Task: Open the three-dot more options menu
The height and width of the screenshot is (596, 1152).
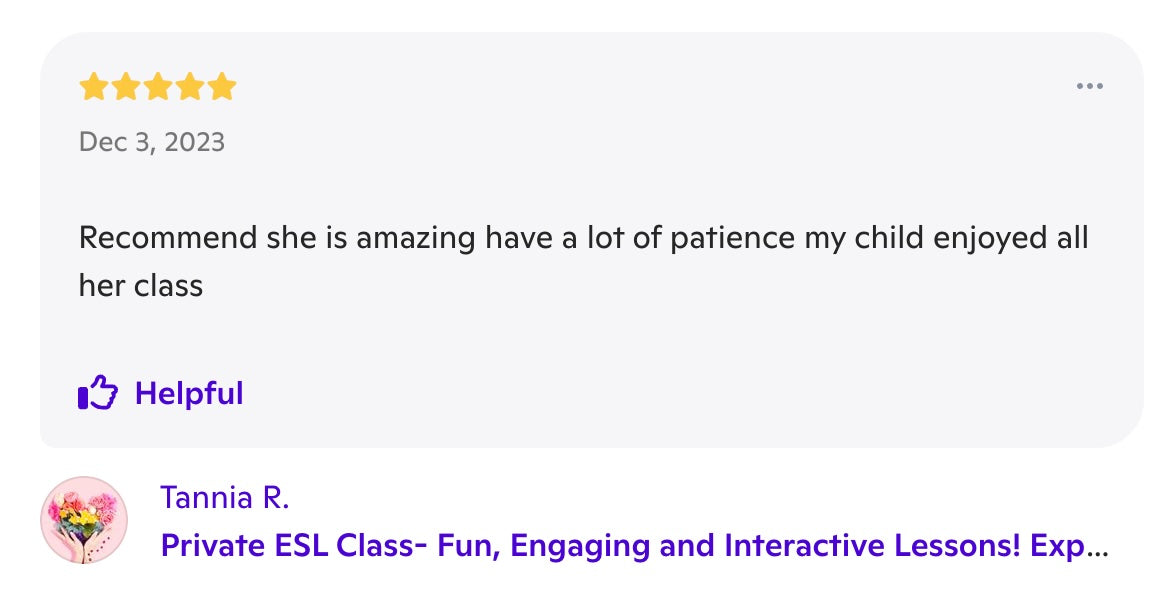Action: coord(1089,86)
